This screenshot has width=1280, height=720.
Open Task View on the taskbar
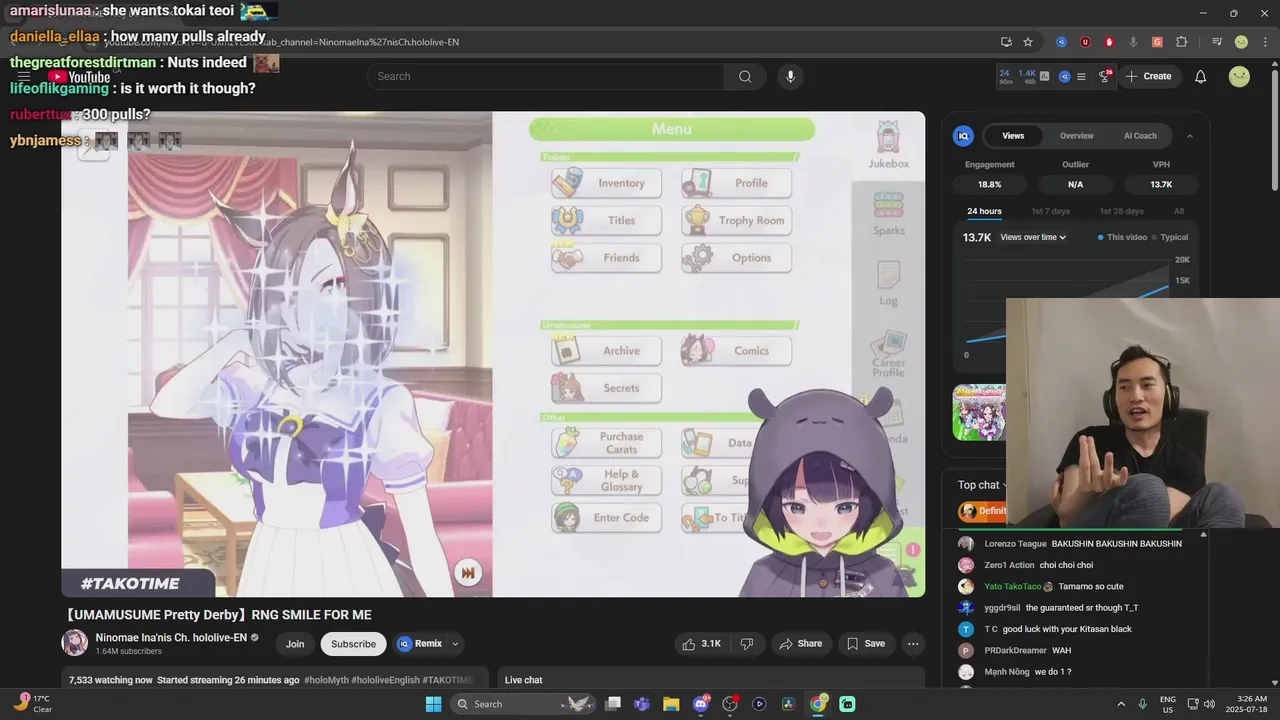tap(613, 704)
